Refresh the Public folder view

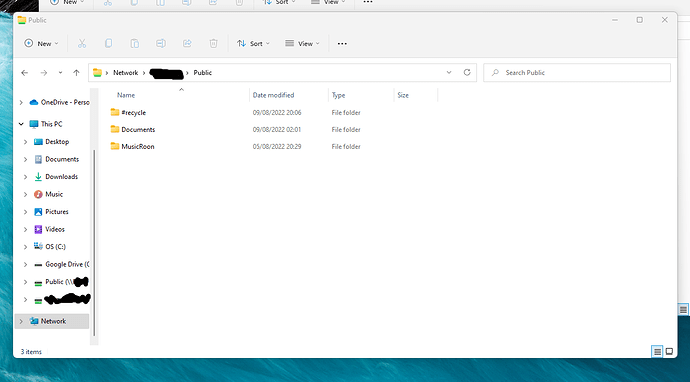(x=467, y=72)
